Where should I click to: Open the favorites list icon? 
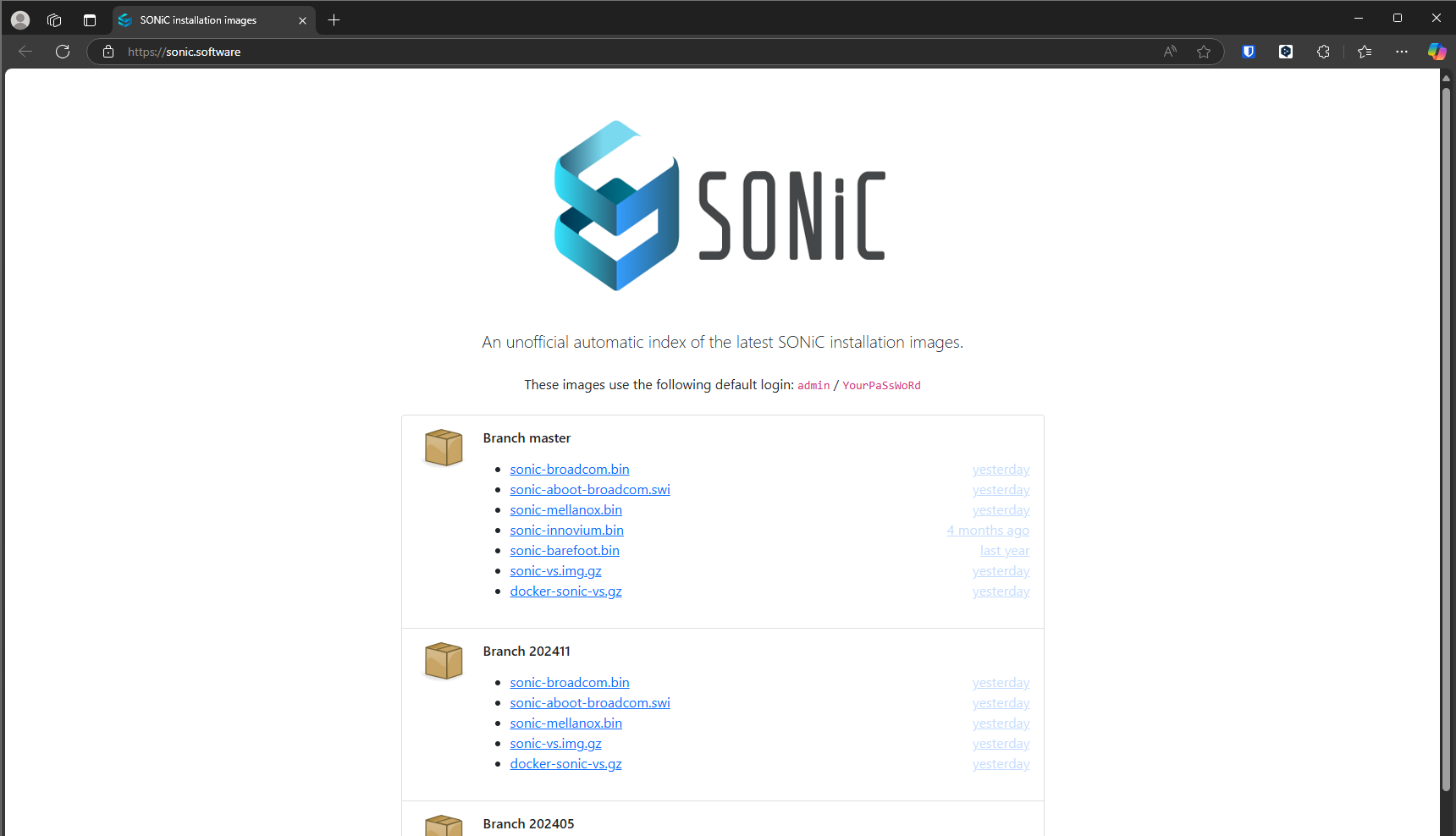[1364, 52]
